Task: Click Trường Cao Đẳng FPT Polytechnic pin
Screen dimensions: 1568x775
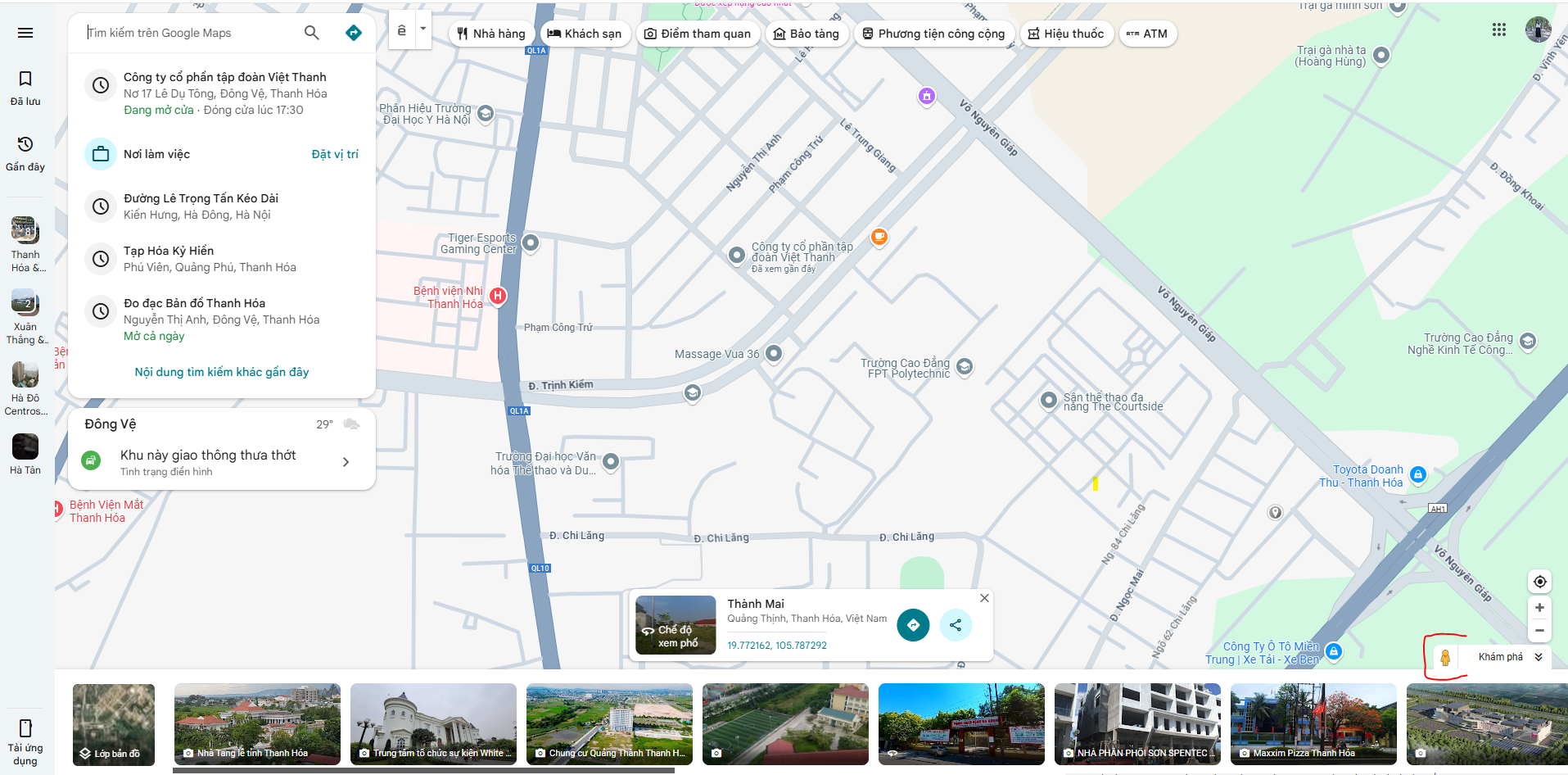Action: pos(965,366)
